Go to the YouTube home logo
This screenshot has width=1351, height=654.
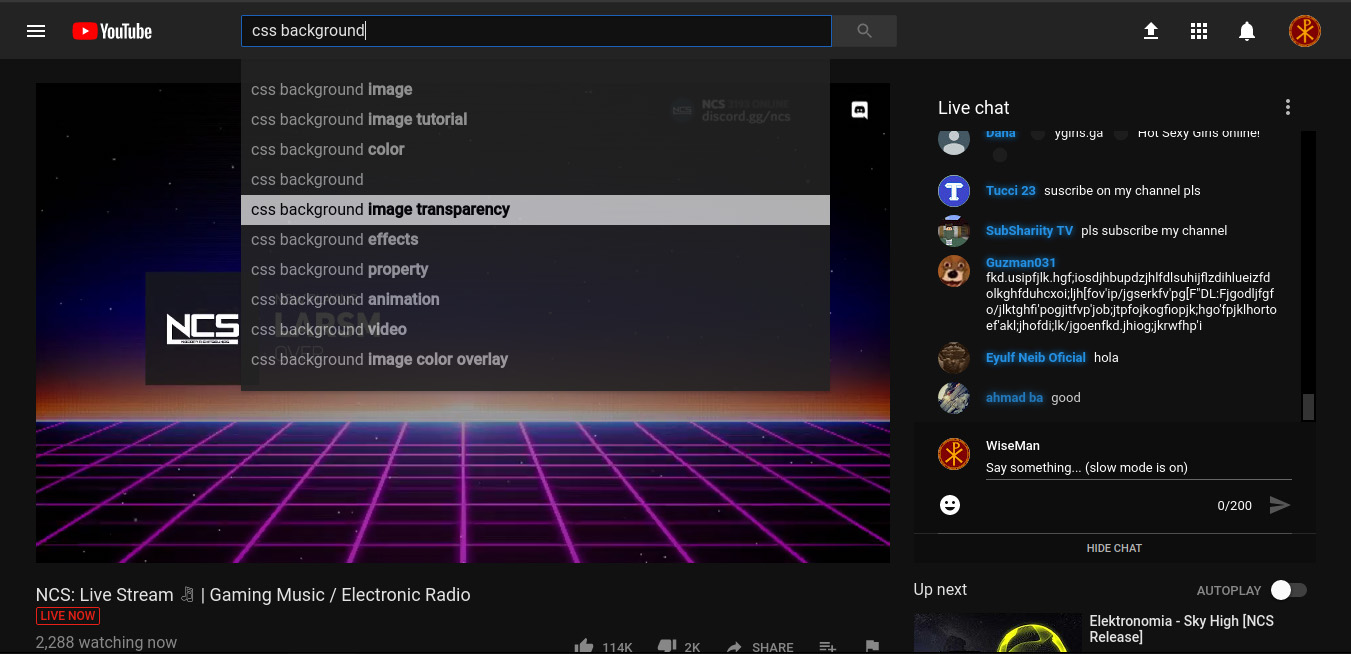(x=112, y=31)
